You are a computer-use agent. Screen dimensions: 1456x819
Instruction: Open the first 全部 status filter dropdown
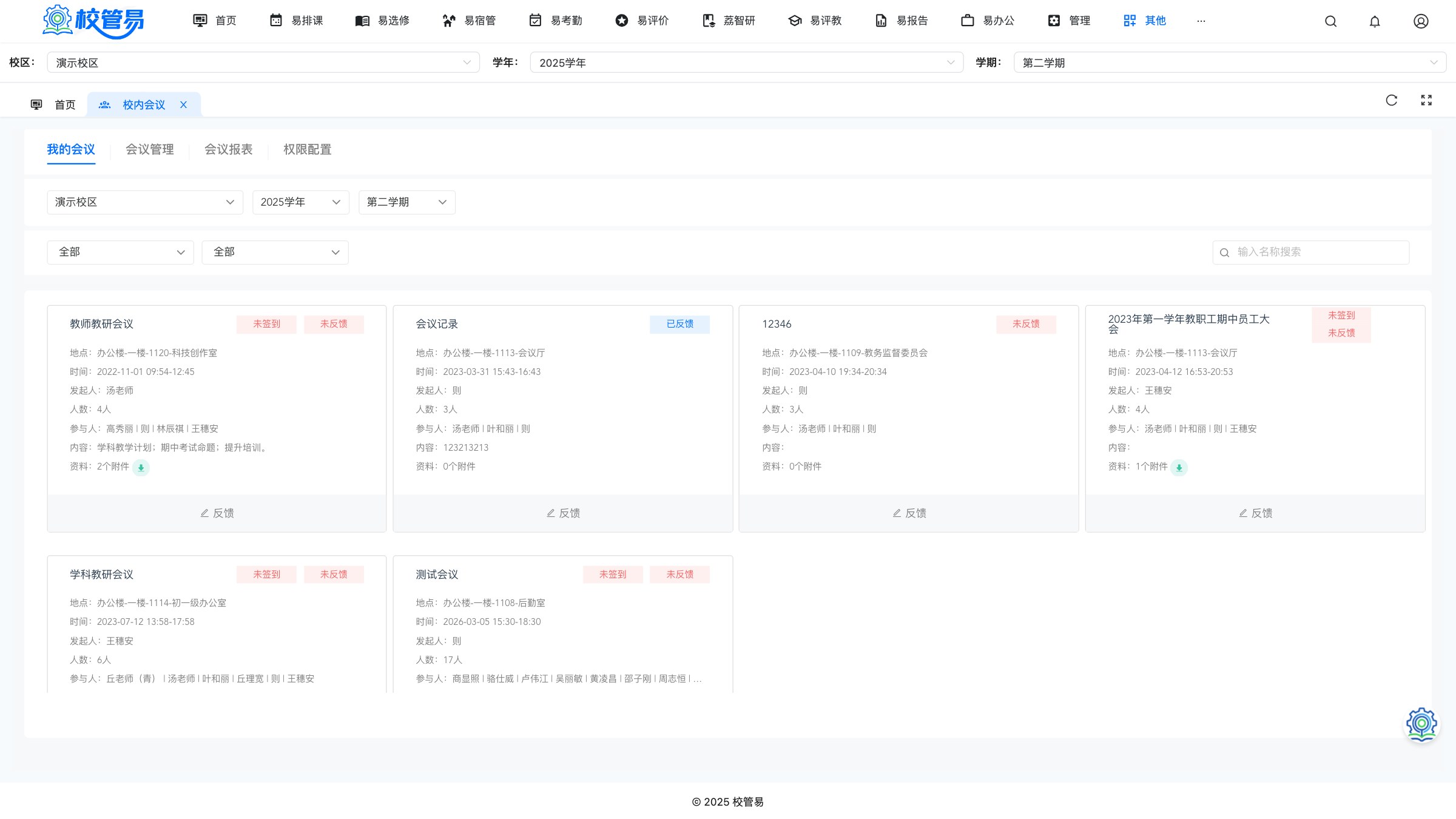click(x=120, y=252)
